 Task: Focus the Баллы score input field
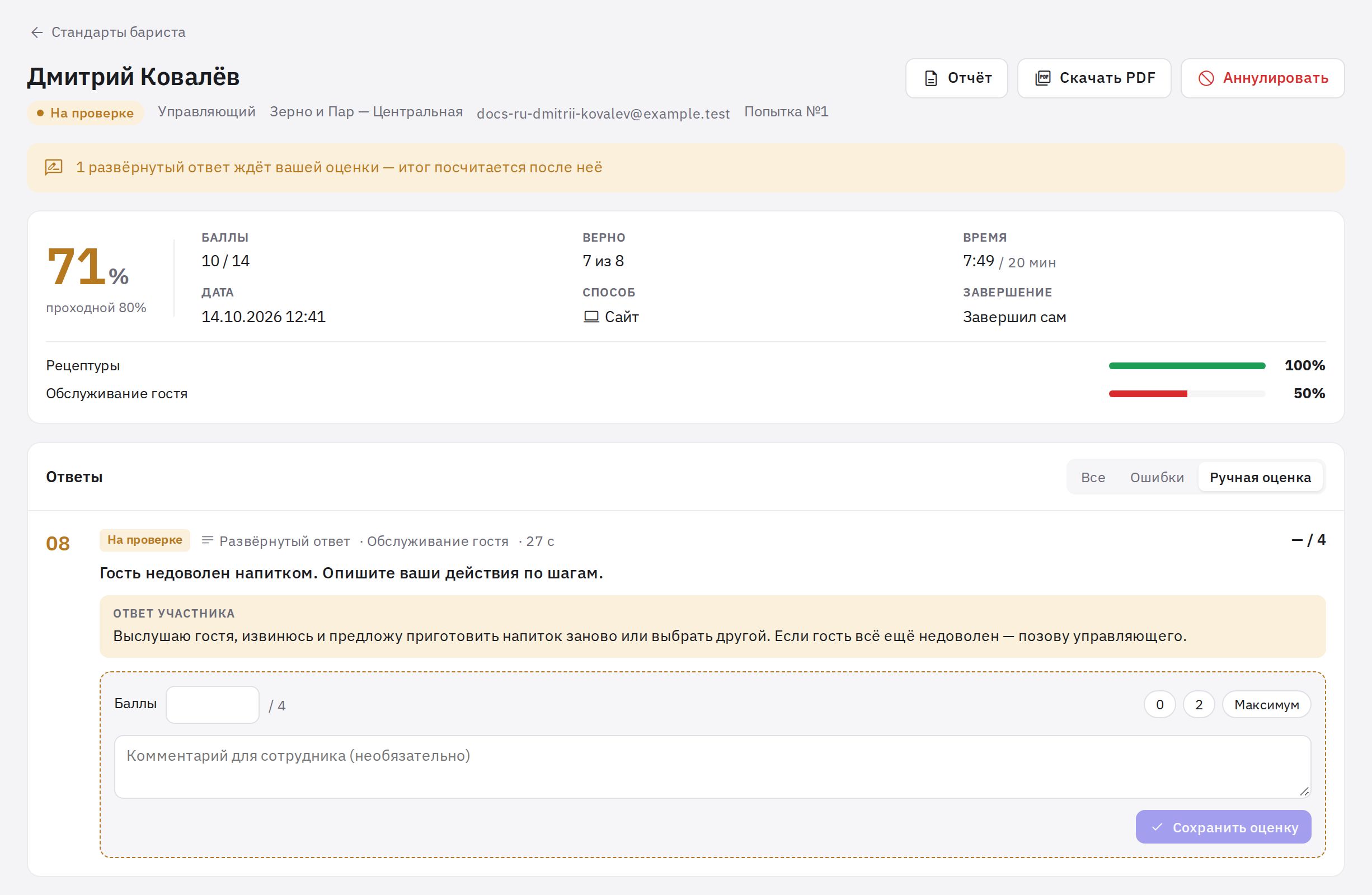coord(213,704)
